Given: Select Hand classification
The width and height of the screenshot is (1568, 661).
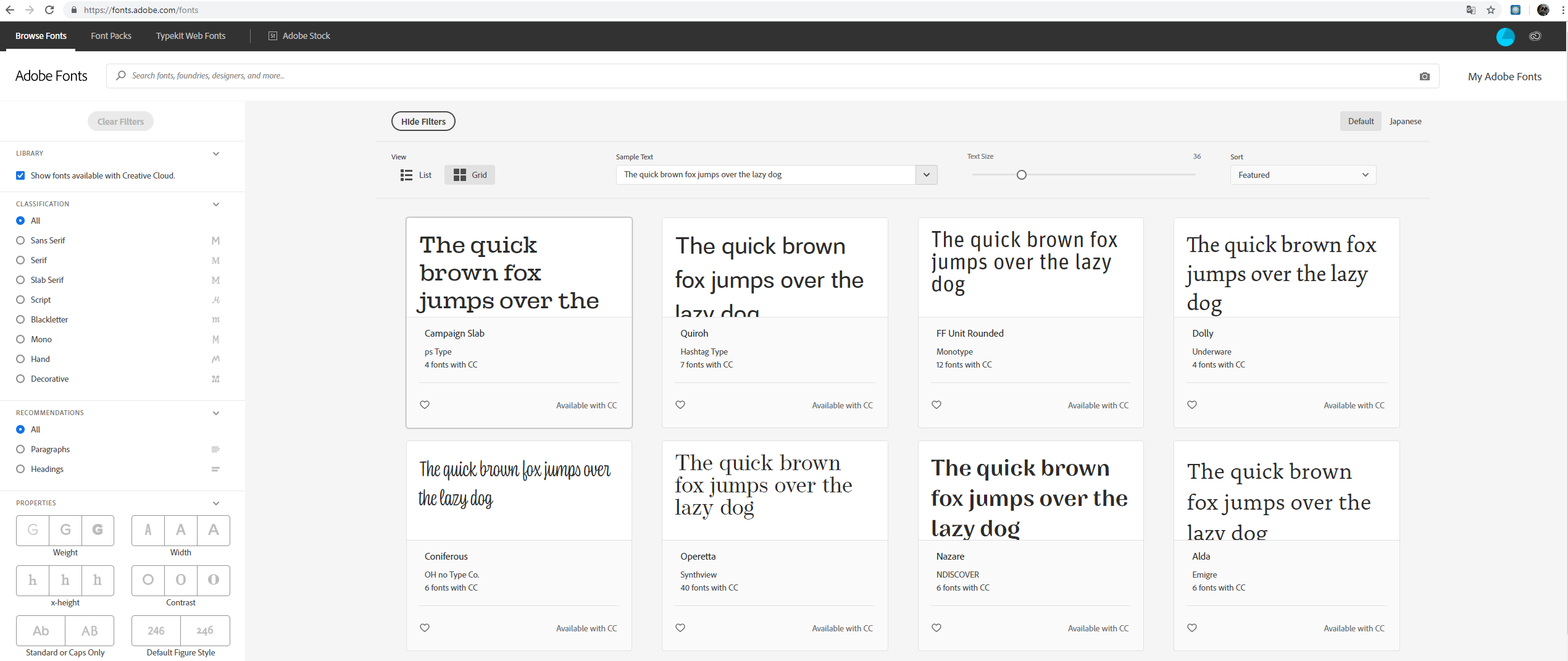Looking at the screenshot, I should click(20, 359).
